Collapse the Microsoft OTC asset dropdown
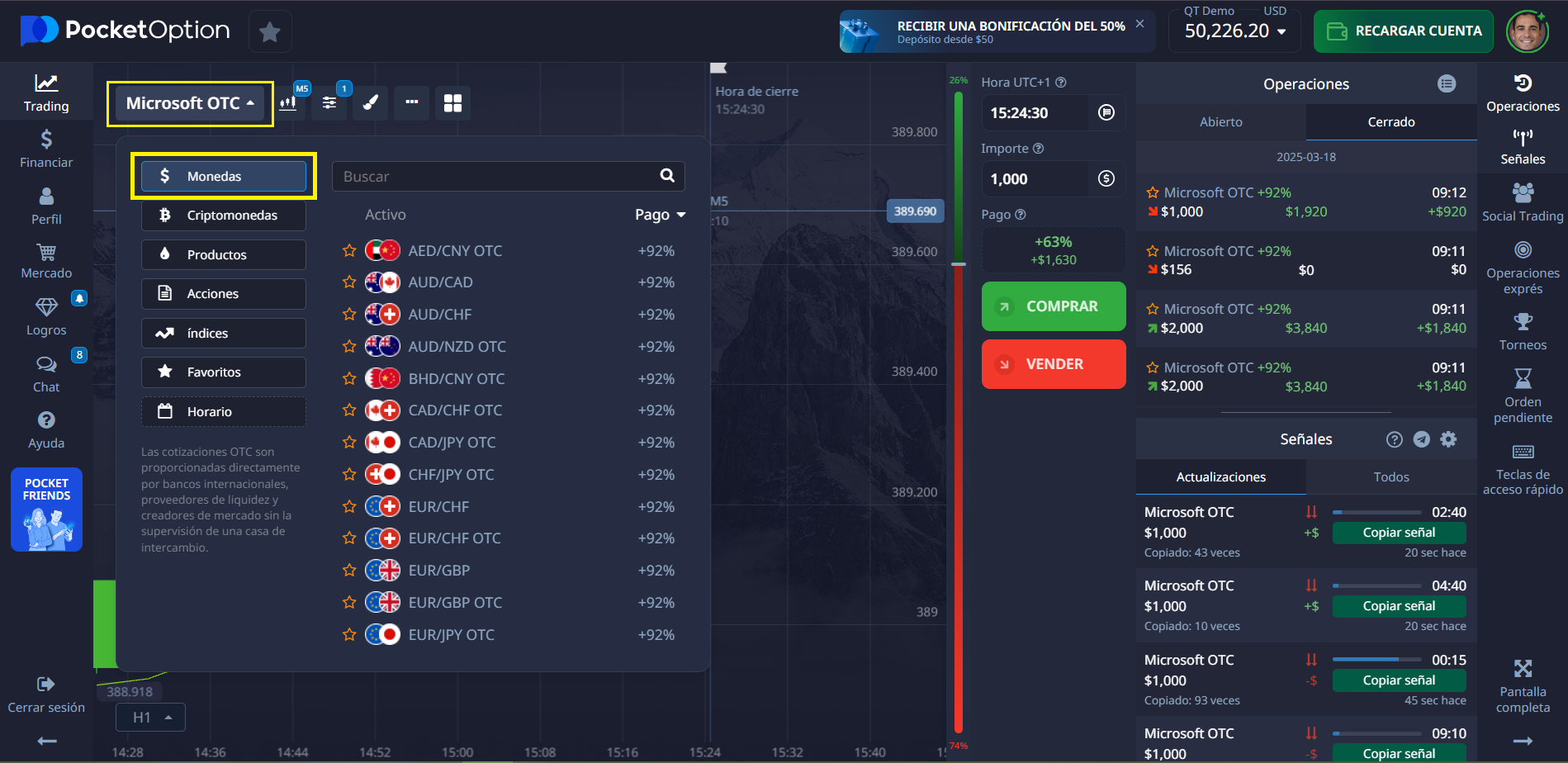This screenshot has height=763, width=1568. pyautogui.click(x=190, y=103)
